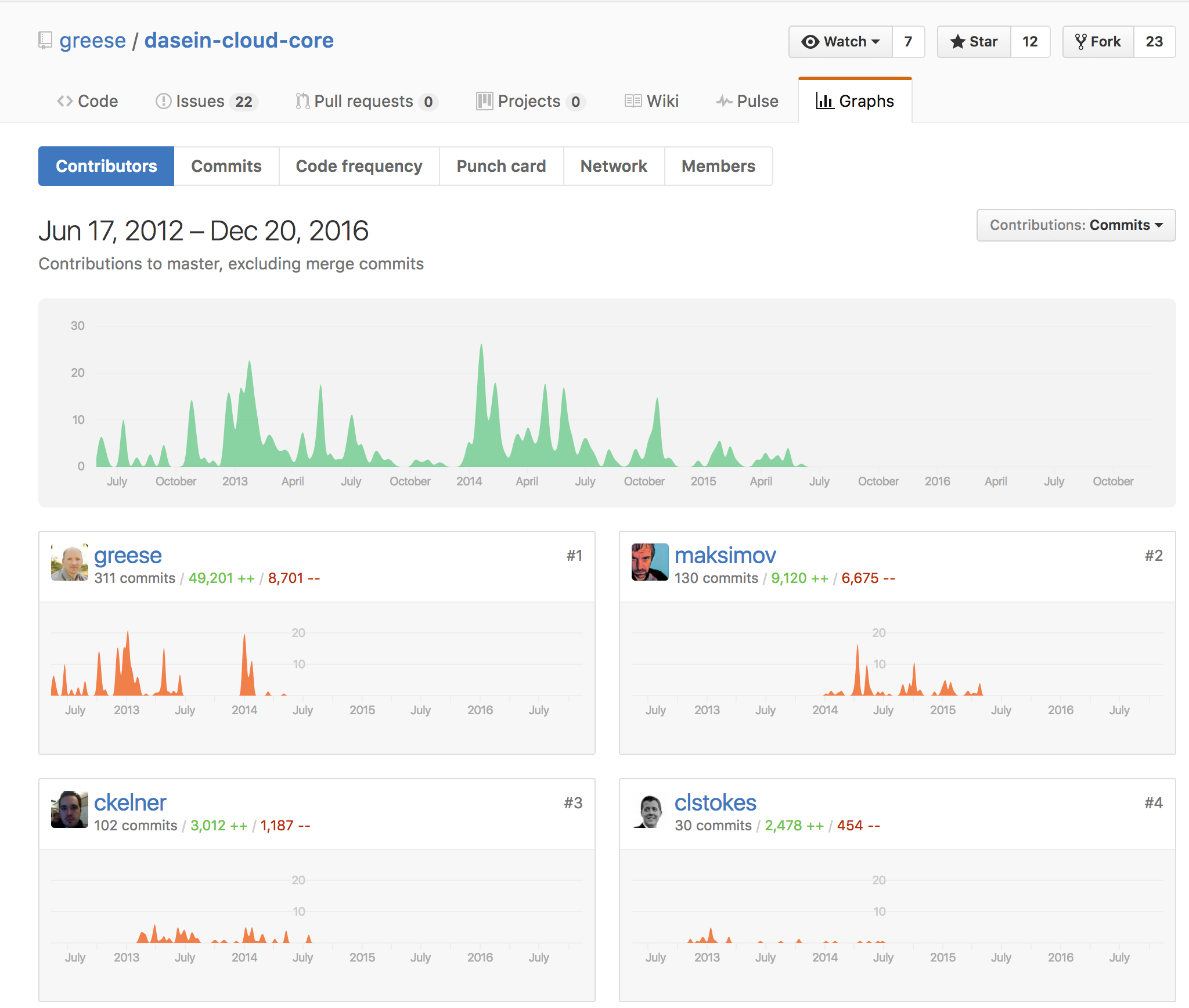
Task: Switch to the Projects tab
Action: click(x=531, y=101)
